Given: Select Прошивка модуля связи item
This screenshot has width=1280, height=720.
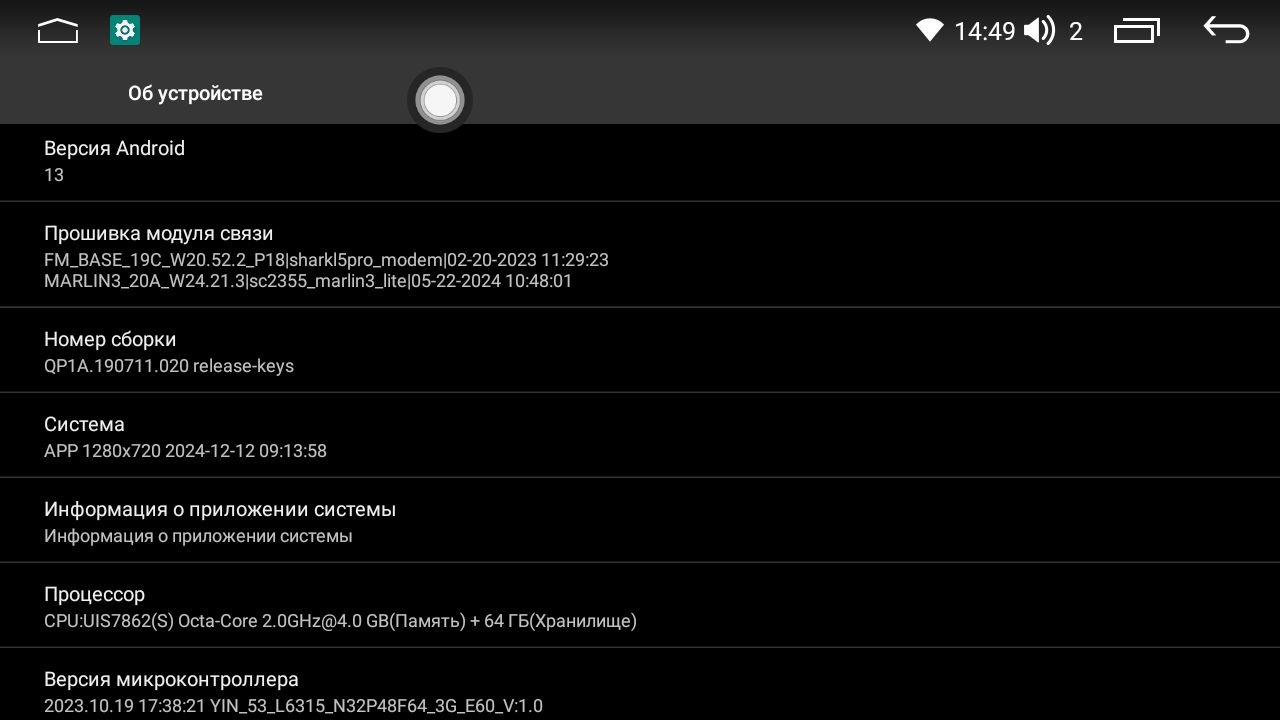Looking at the screenshot, I should tap(640, 255).
